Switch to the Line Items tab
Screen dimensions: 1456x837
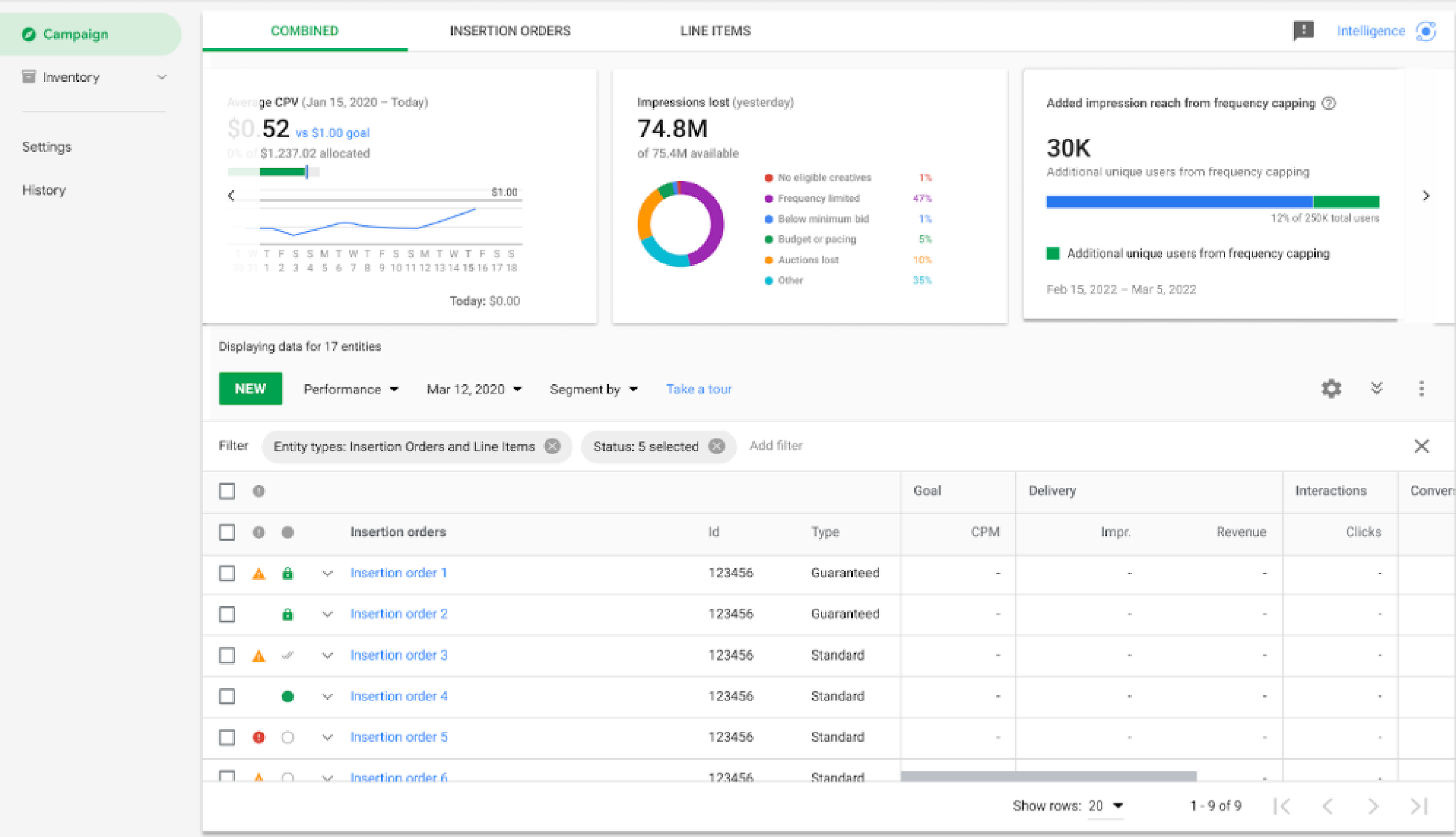pyautogui.click(x=715, y=31)
